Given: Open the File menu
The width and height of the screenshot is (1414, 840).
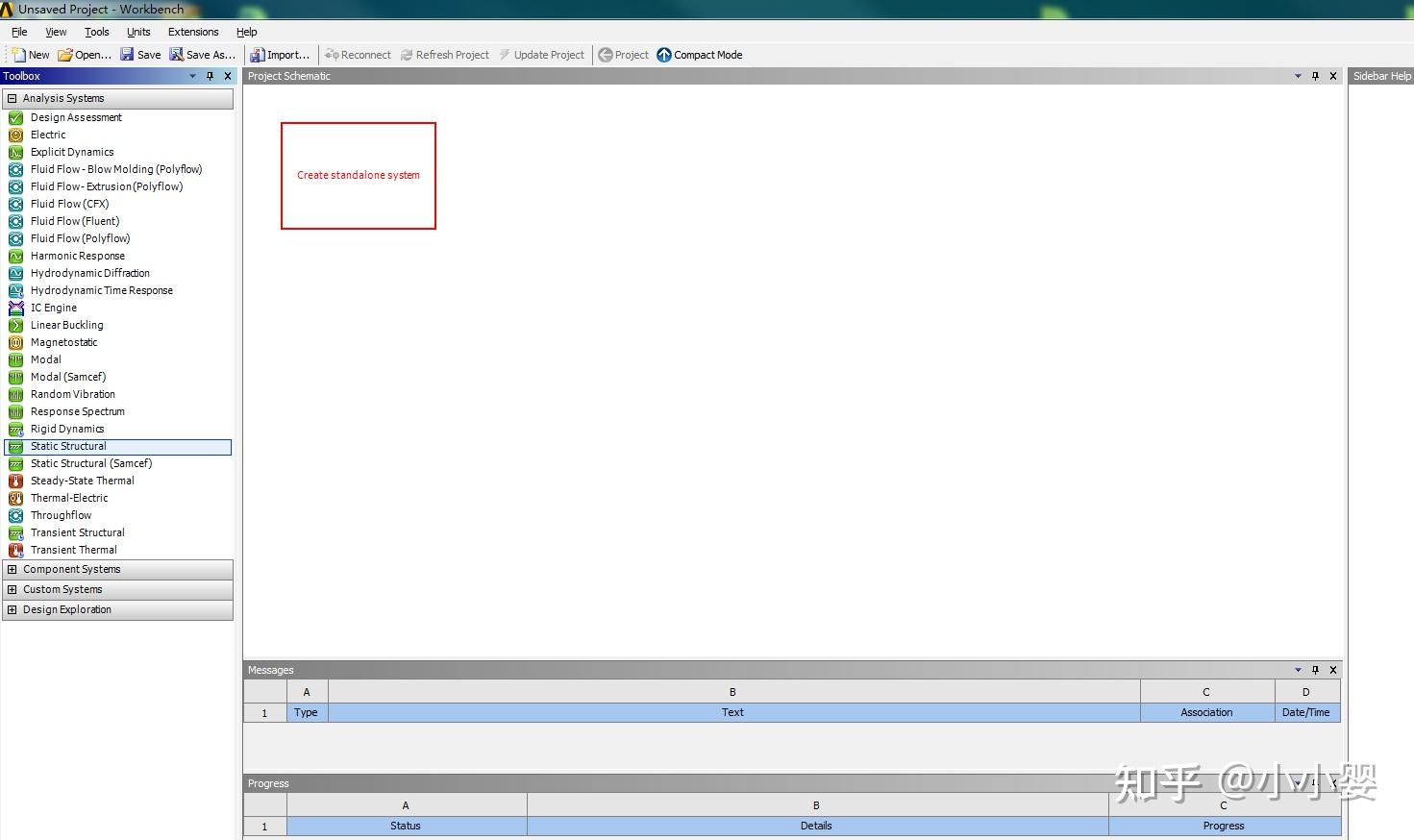Looking at the screenshot, I should click(19, 32).
